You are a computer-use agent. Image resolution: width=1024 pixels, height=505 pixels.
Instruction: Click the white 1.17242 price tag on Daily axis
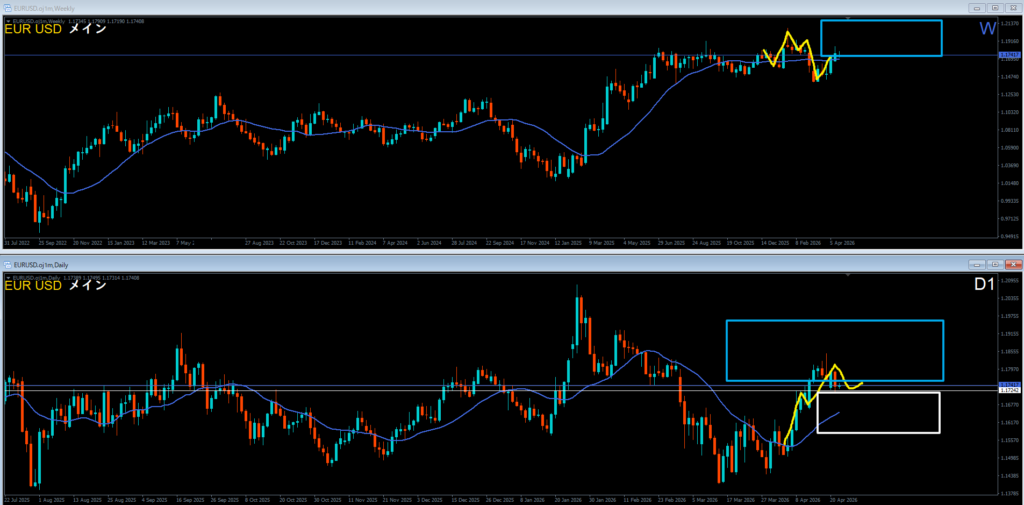[1009, 390]
